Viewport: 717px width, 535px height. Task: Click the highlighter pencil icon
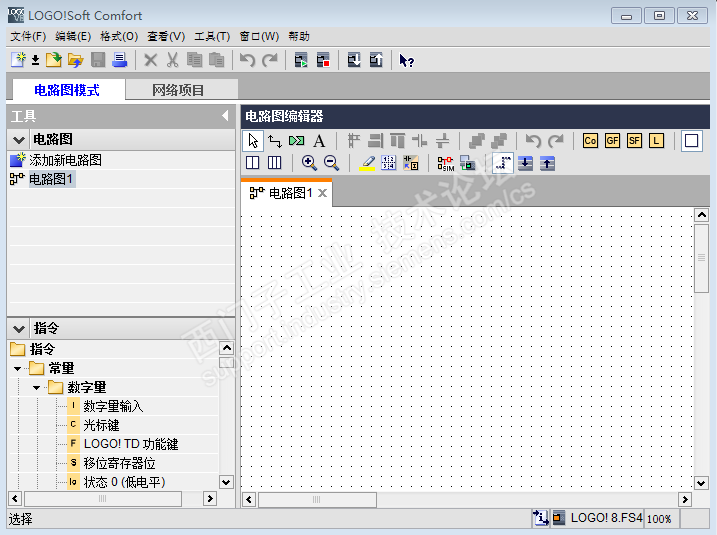[x=367, y=163]
